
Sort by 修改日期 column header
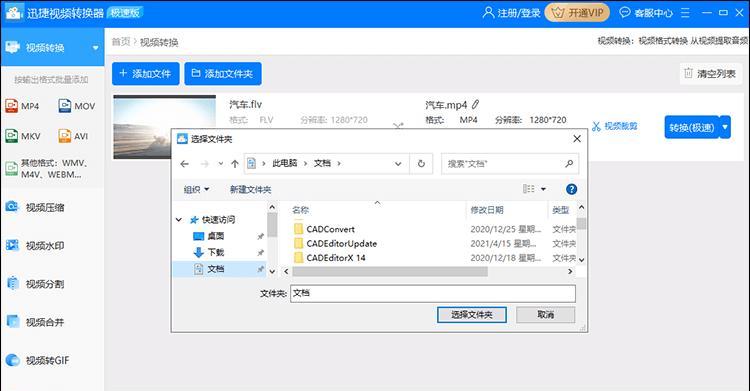(487, 210)
